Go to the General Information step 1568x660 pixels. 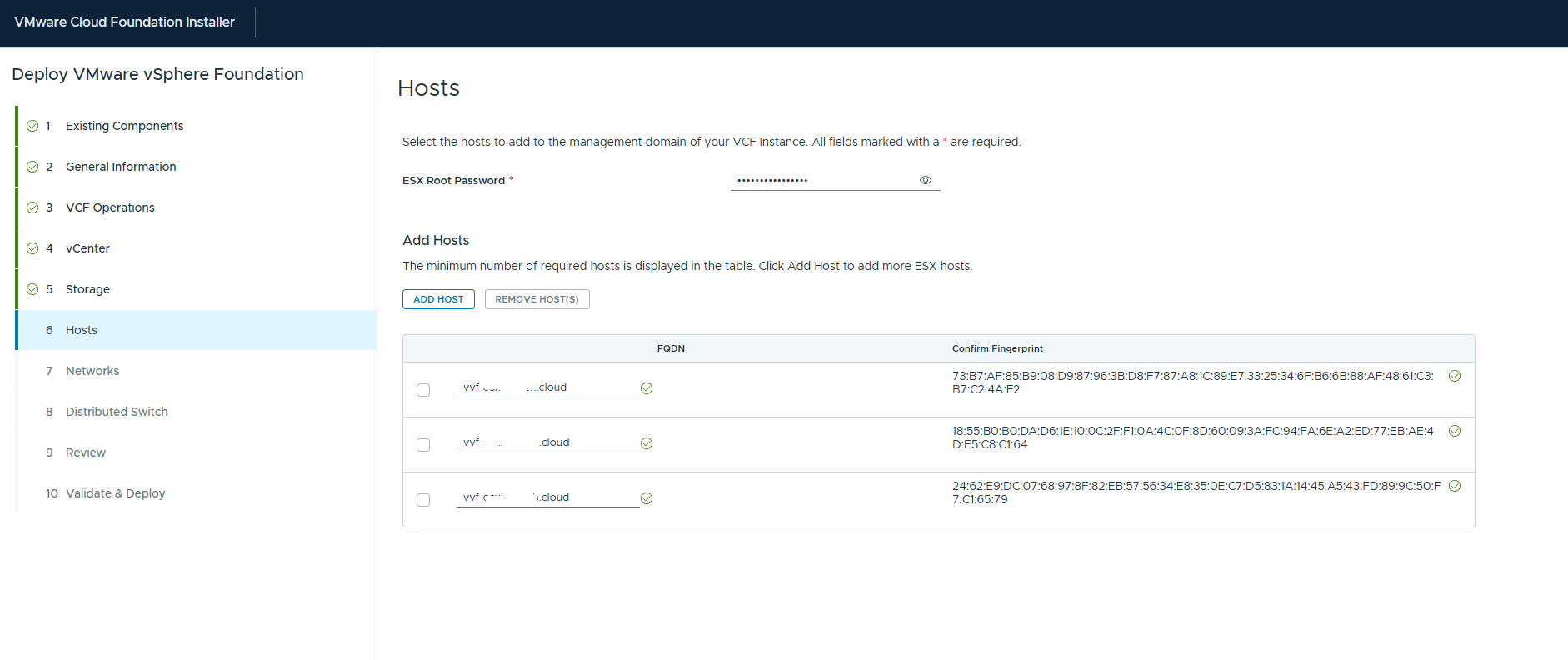(121, 167)
